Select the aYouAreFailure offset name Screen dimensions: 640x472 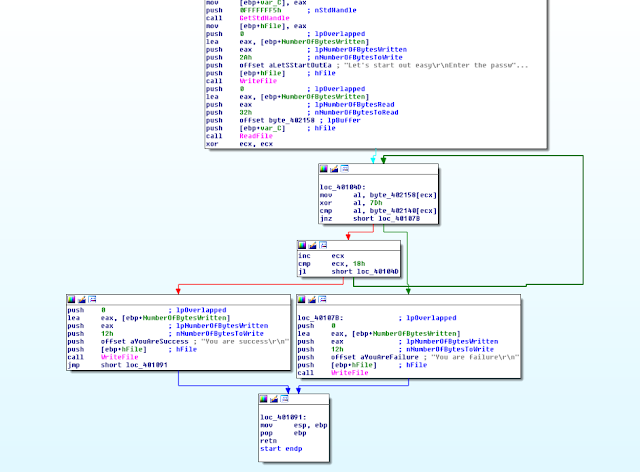[389, 357]
